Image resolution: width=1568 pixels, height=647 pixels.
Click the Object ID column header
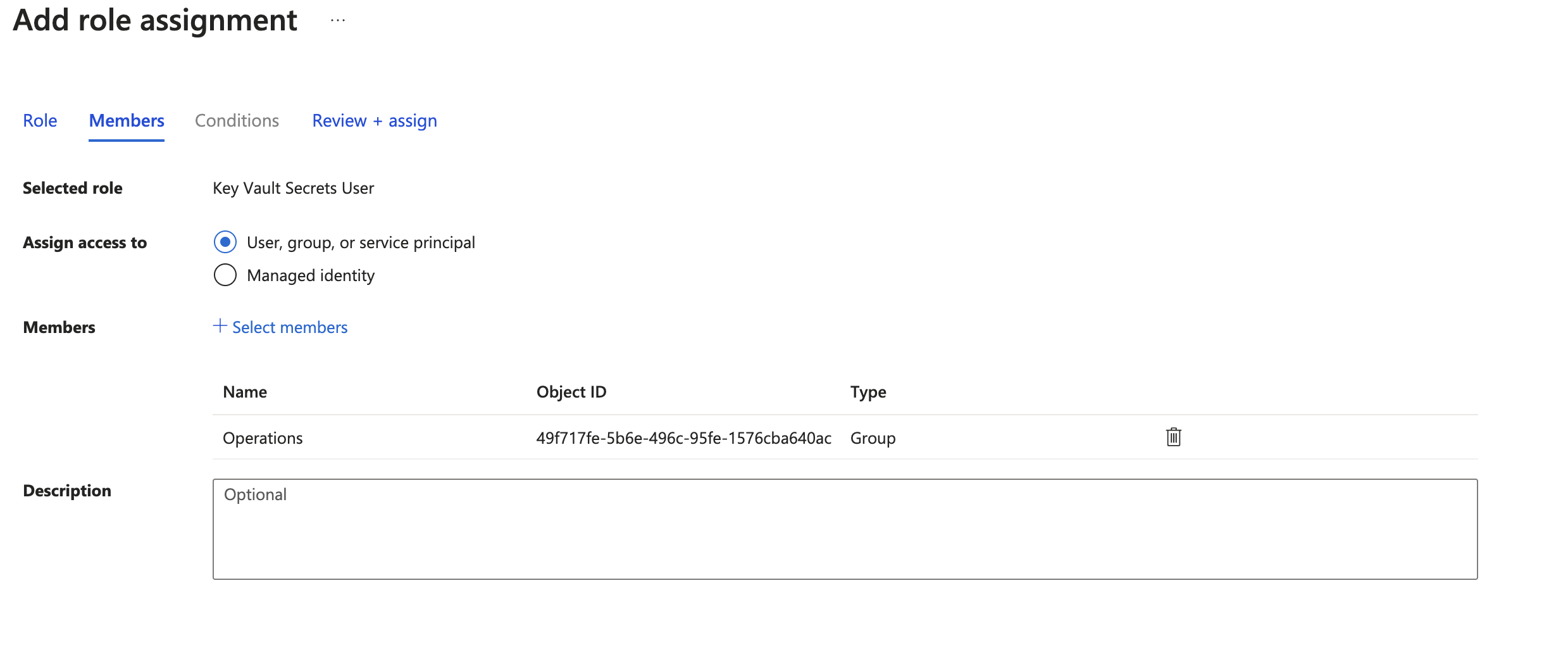(x=571, y=391)
